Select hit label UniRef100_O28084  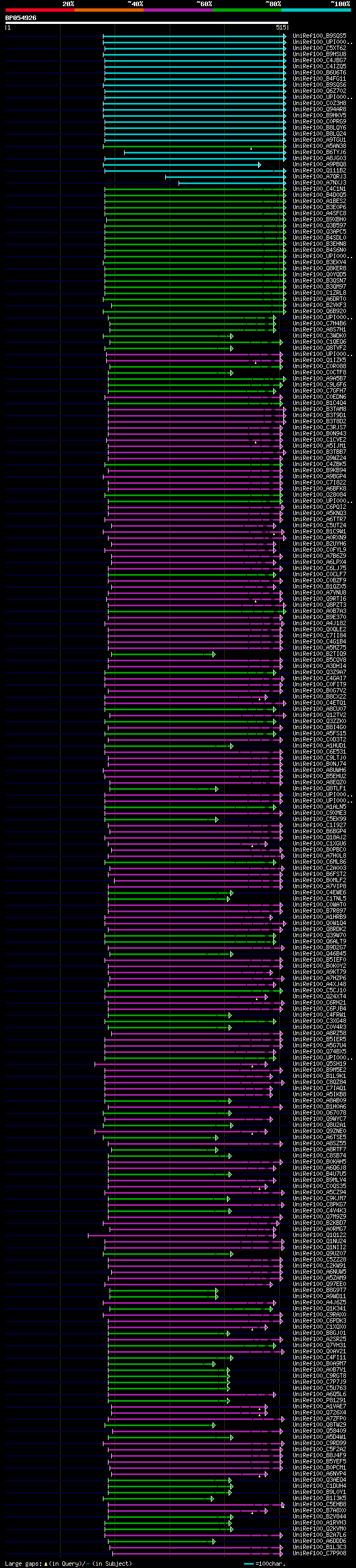[319, 495]
